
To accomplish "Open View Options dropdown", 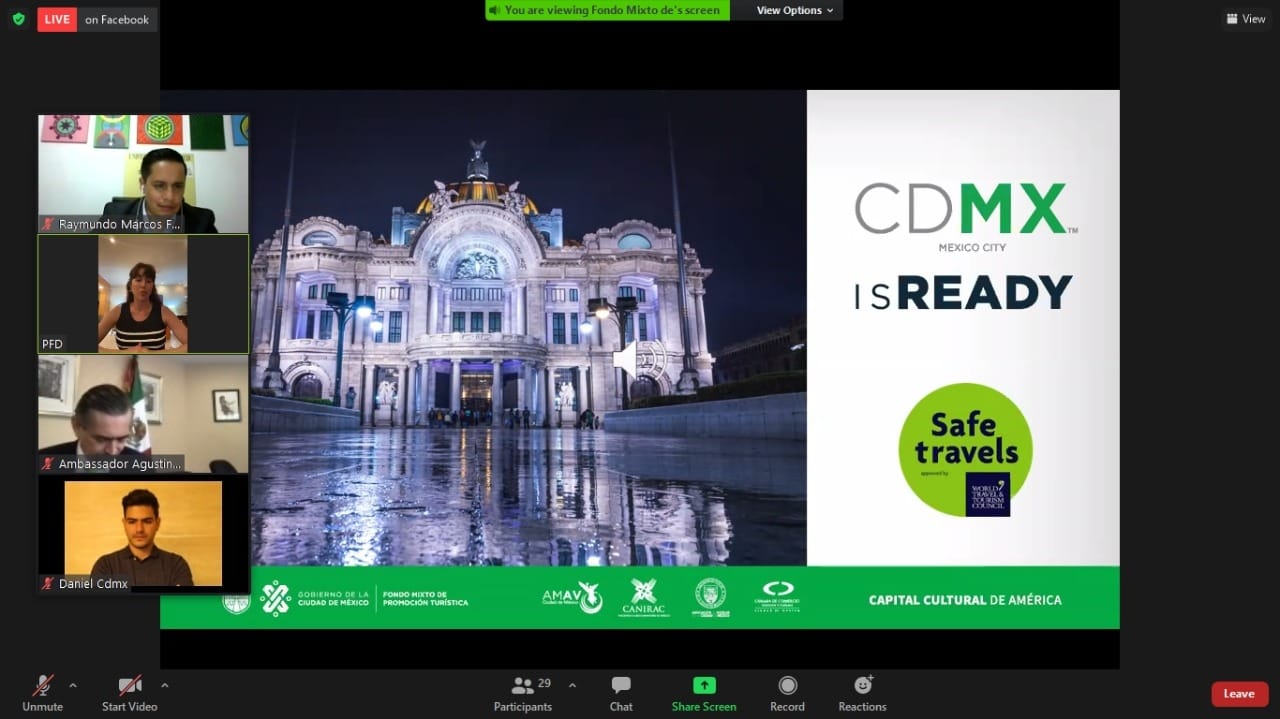I will coord(795,10).
